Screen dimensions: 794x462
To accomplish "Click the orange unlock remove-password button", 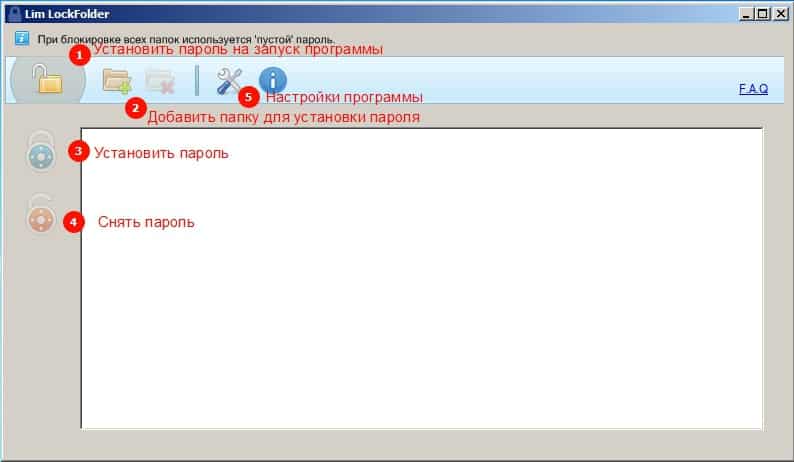I will 41,214.
